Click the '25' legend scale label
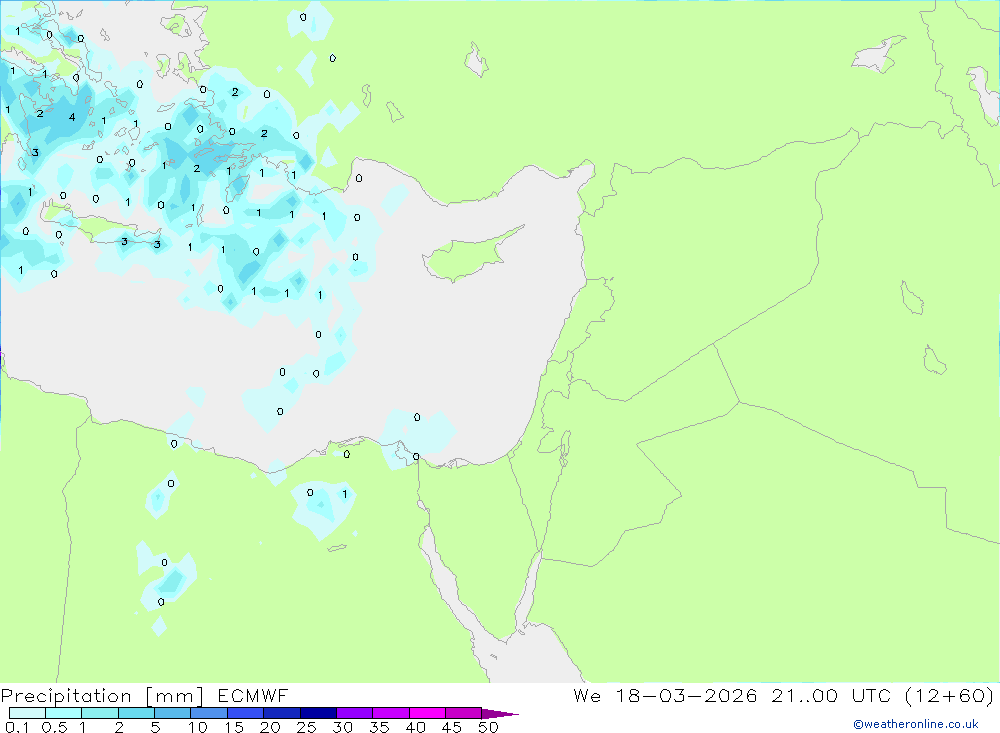Image resolution: width=1000 pixels, height=733 pixels. (306, 727)
